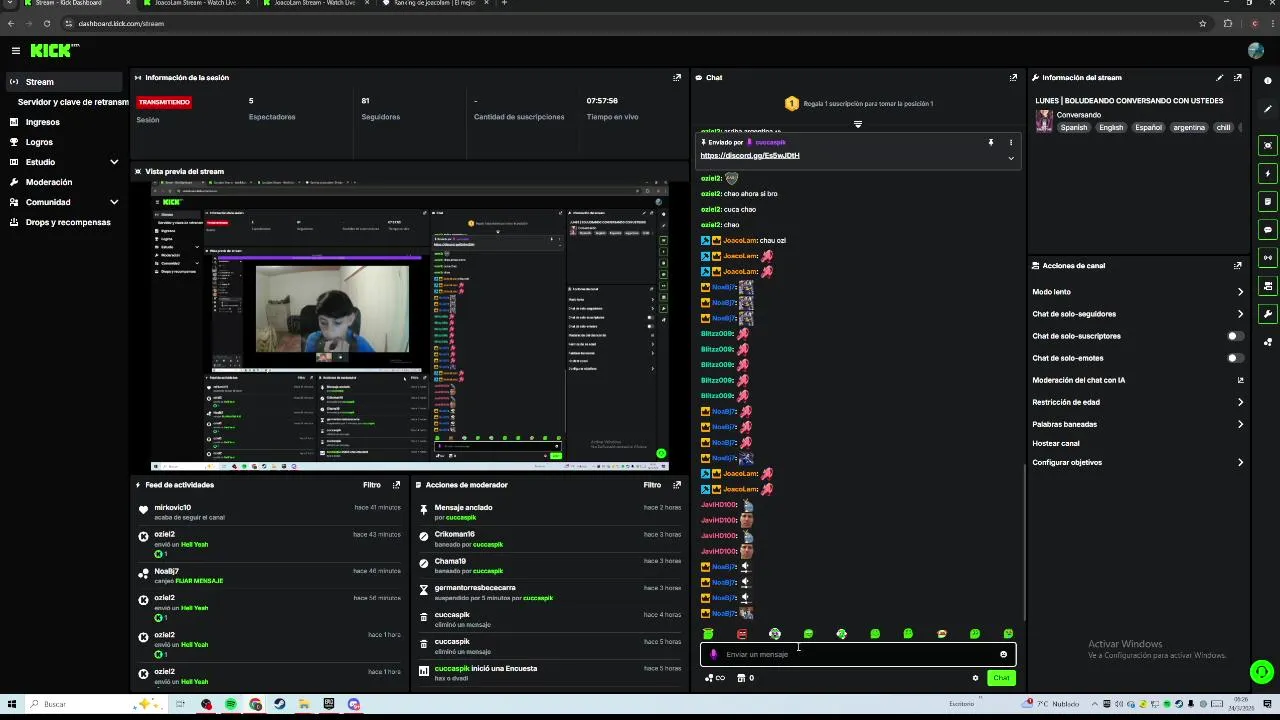Edit stream info with the pencil icon
Screen dimensions: 1280x720
[1219, 77]
